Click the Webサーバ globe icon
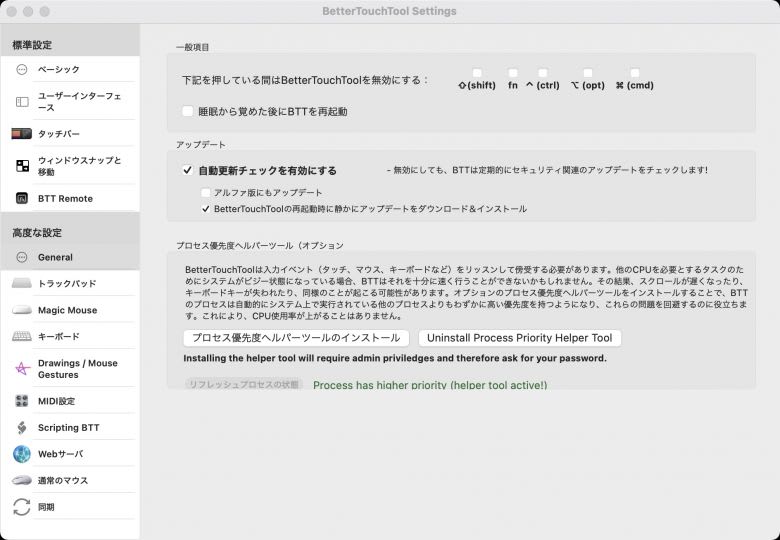 (22, 454)
